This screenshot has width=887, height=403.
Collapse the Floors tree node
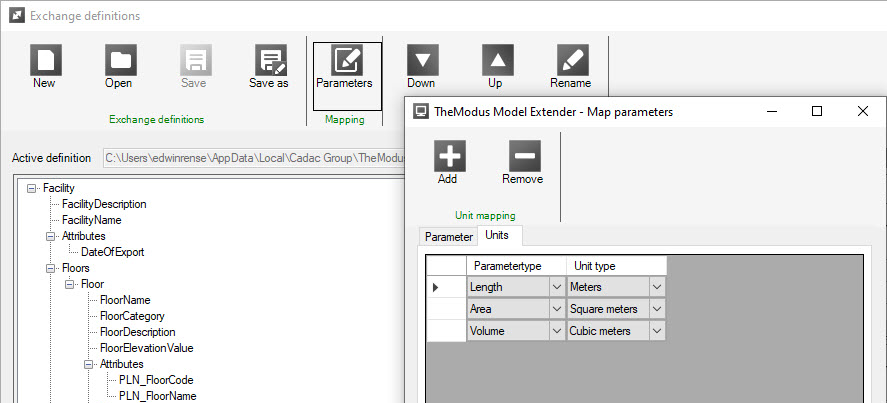pos(50,268)
